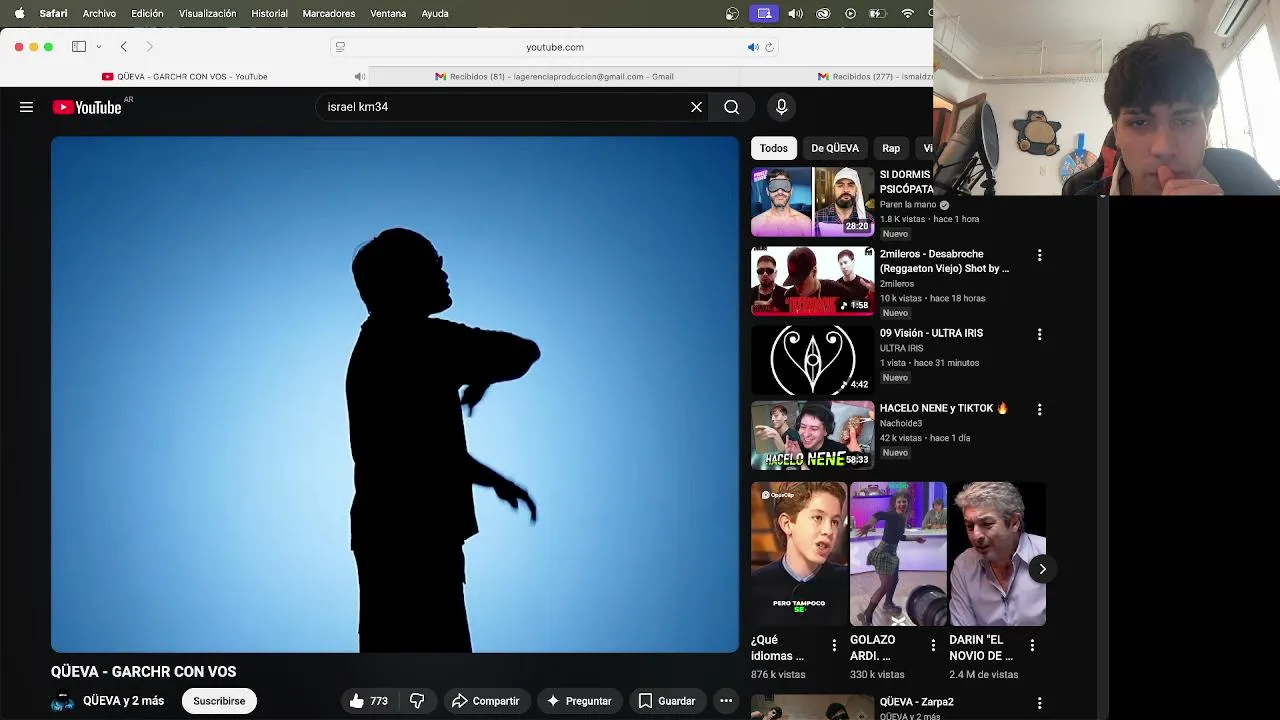Mute tab audio in the address bar
Image resolution: width=1280 pixels, height=720 pixels.
tap(753, 47)
